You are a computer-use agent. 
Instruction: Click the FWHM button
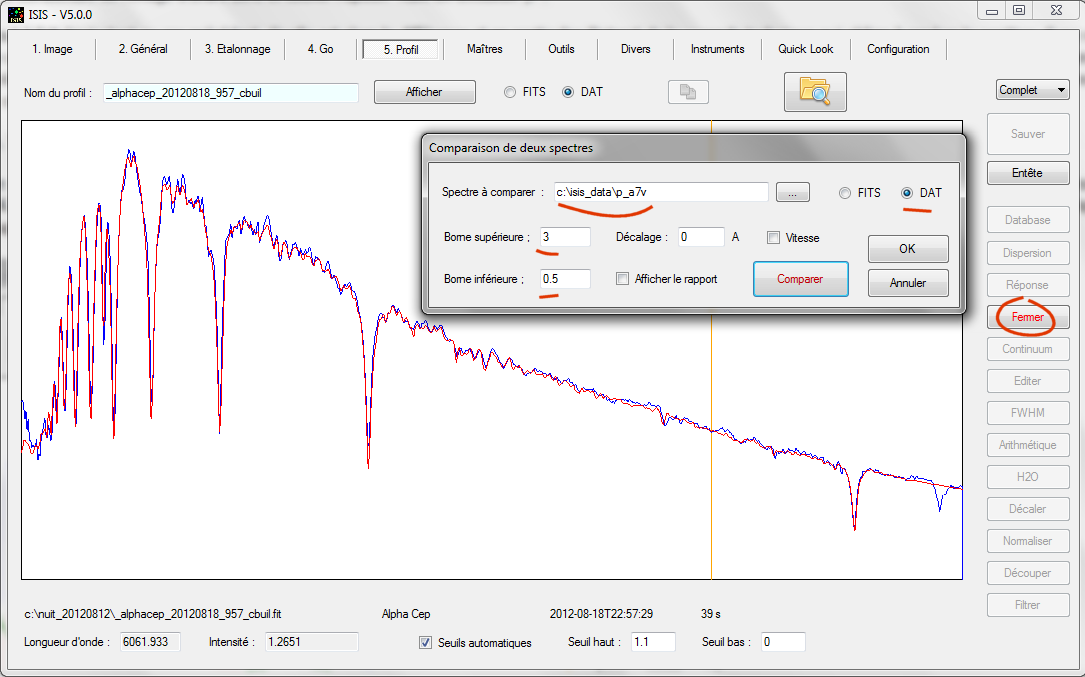1028,413
